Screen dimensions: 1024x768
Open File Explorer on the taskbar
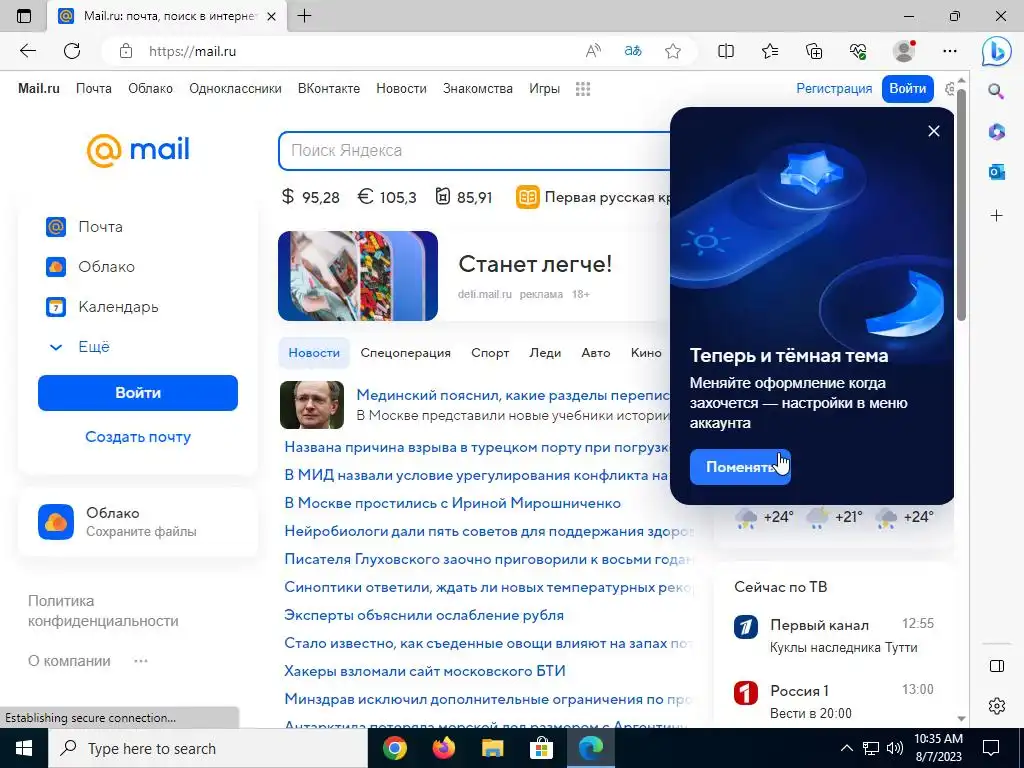[492, 748]
